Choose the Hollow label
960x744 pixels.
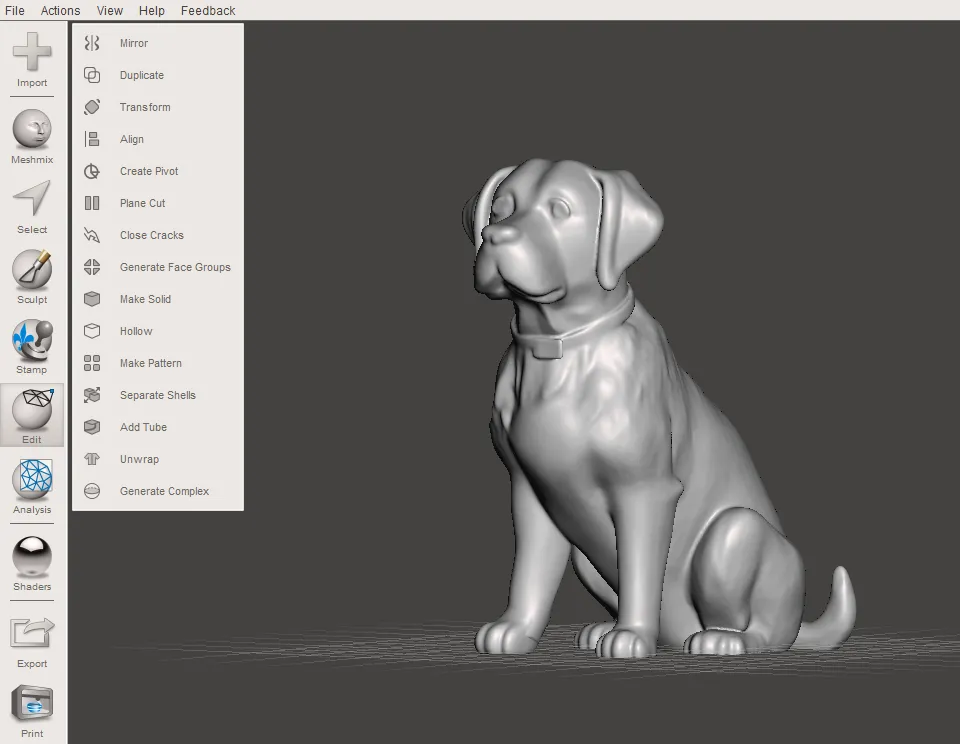click(136, 331)
